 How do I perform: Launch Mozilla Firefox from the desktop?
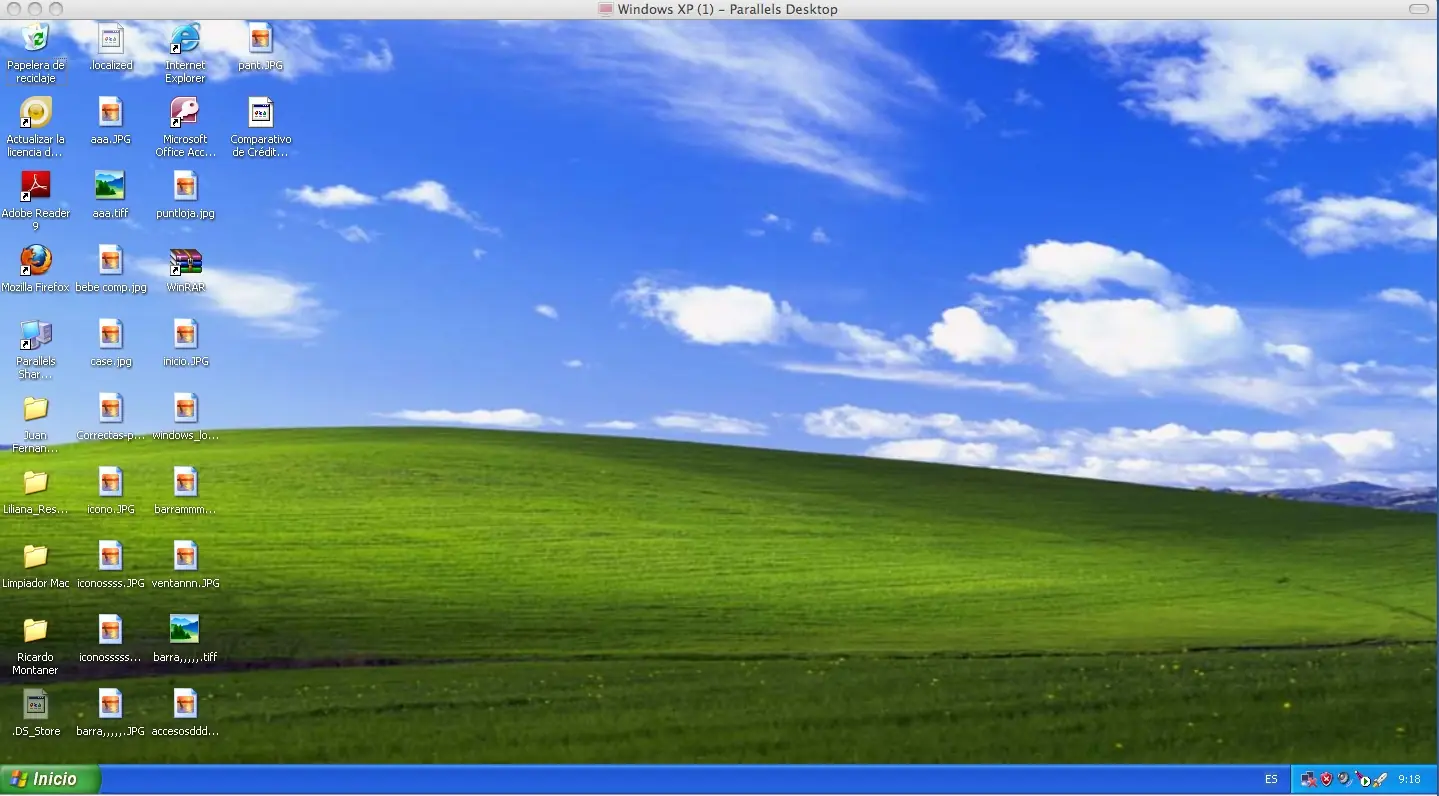36,260
